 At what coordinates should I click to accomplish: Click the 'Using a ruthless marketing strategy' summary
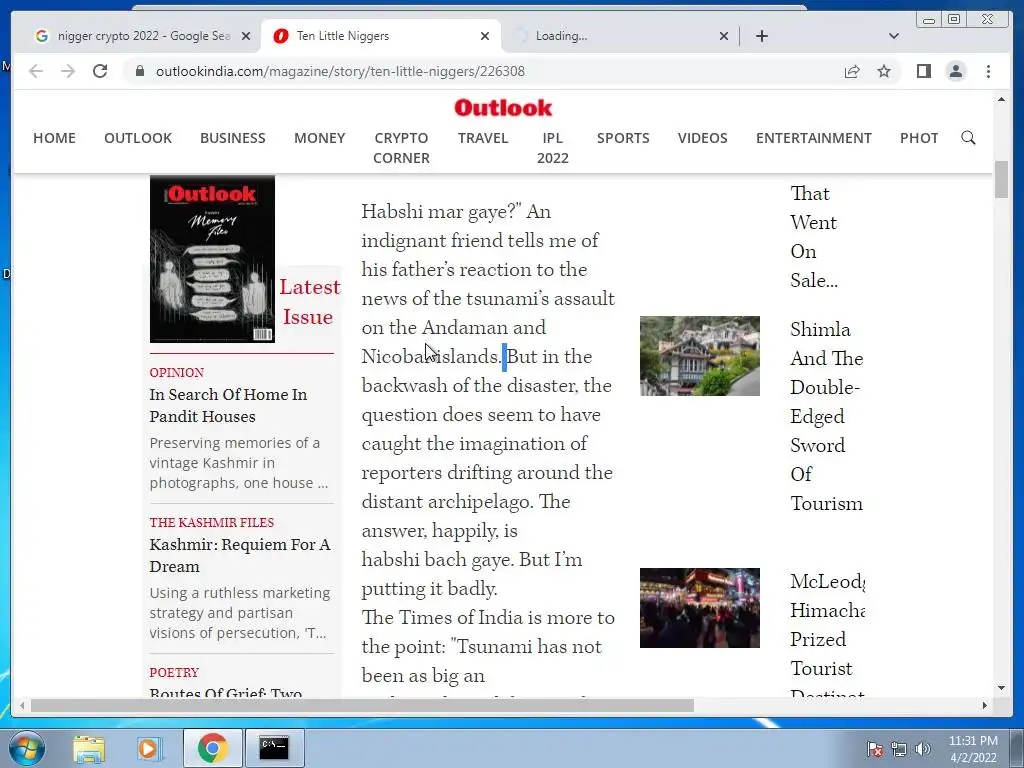(240, 613)
